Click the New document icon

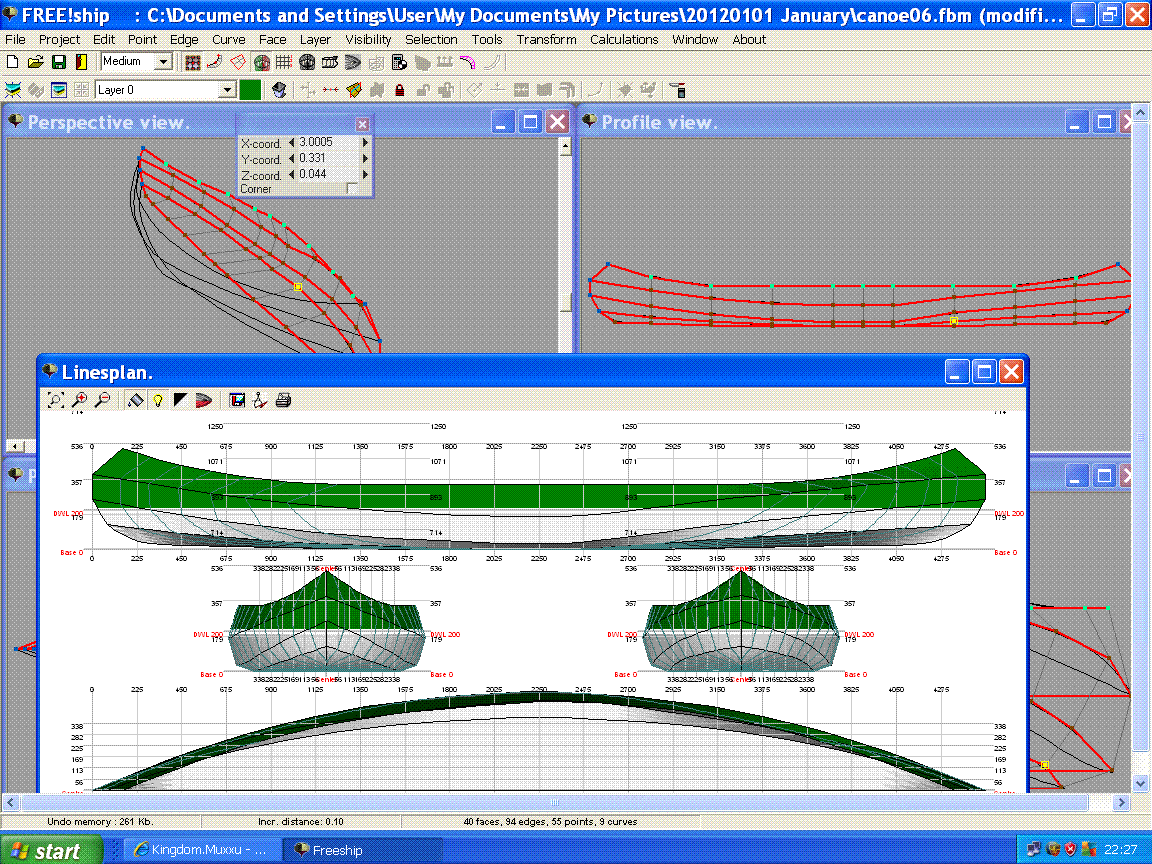tap(11, 61)
